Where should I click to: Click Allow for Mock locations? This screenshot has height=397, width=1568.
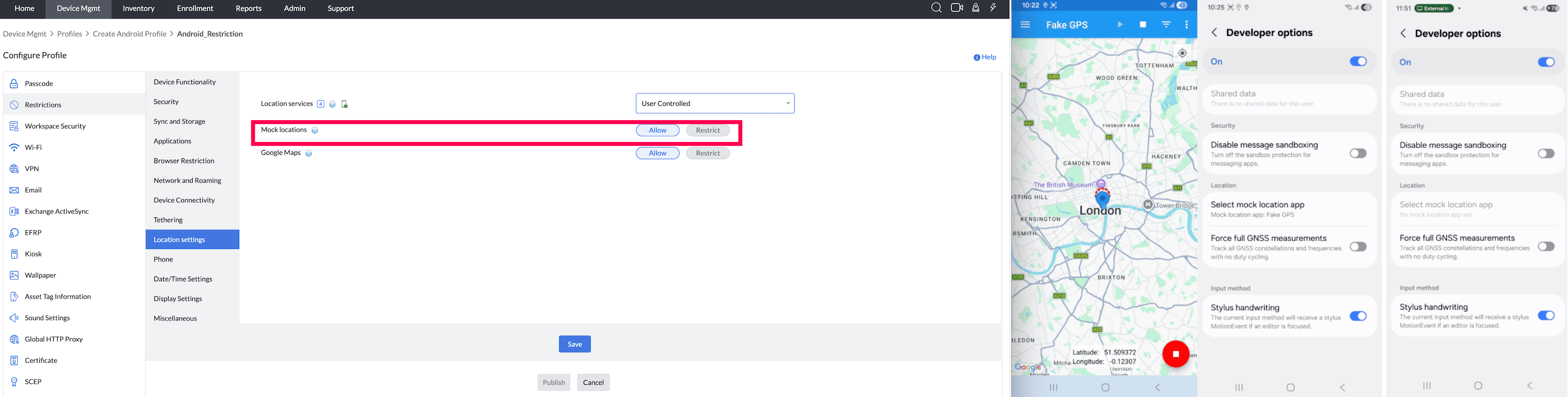[658, 130]
